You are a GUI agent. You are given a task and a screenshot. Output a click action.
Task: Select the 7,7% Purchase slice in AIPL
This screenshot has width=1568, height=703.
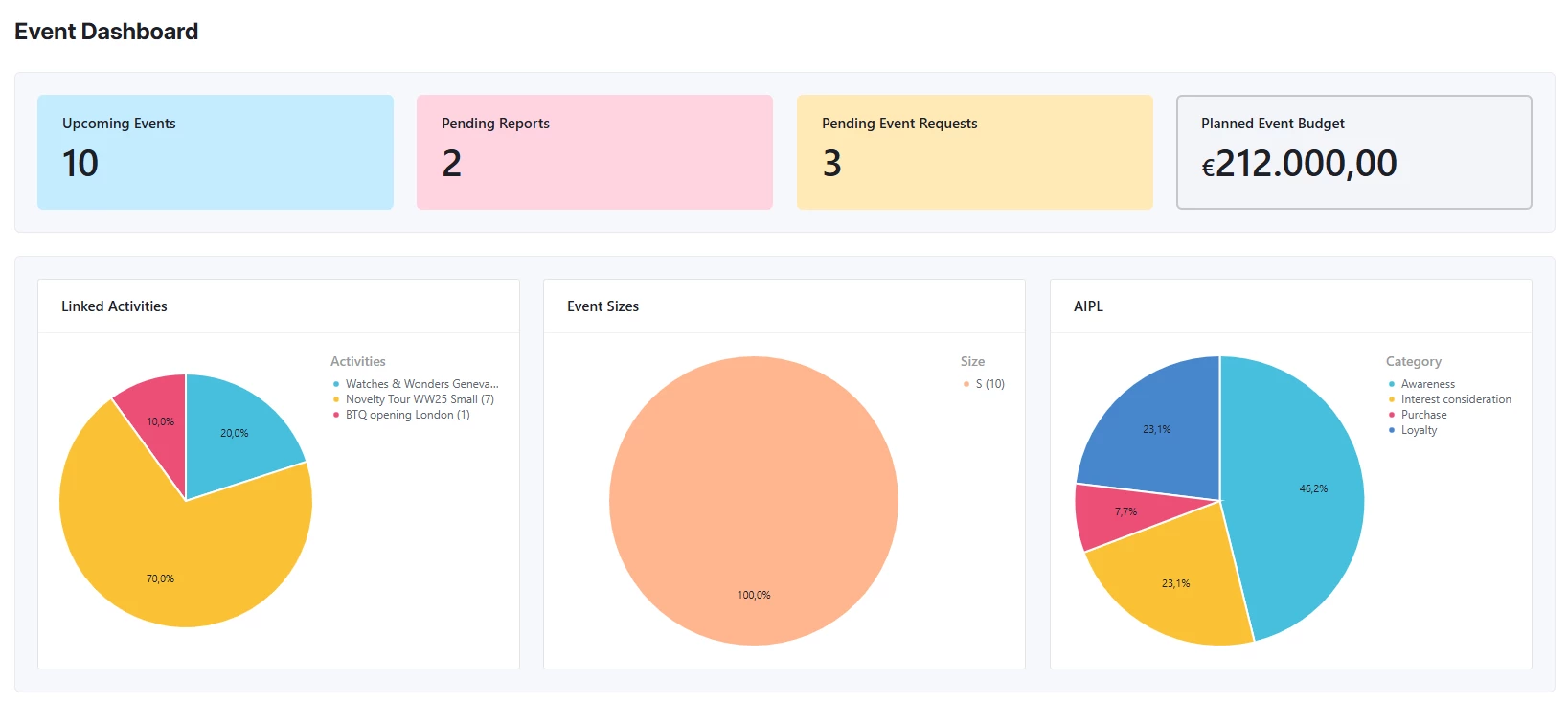[x=1125, y=512]
